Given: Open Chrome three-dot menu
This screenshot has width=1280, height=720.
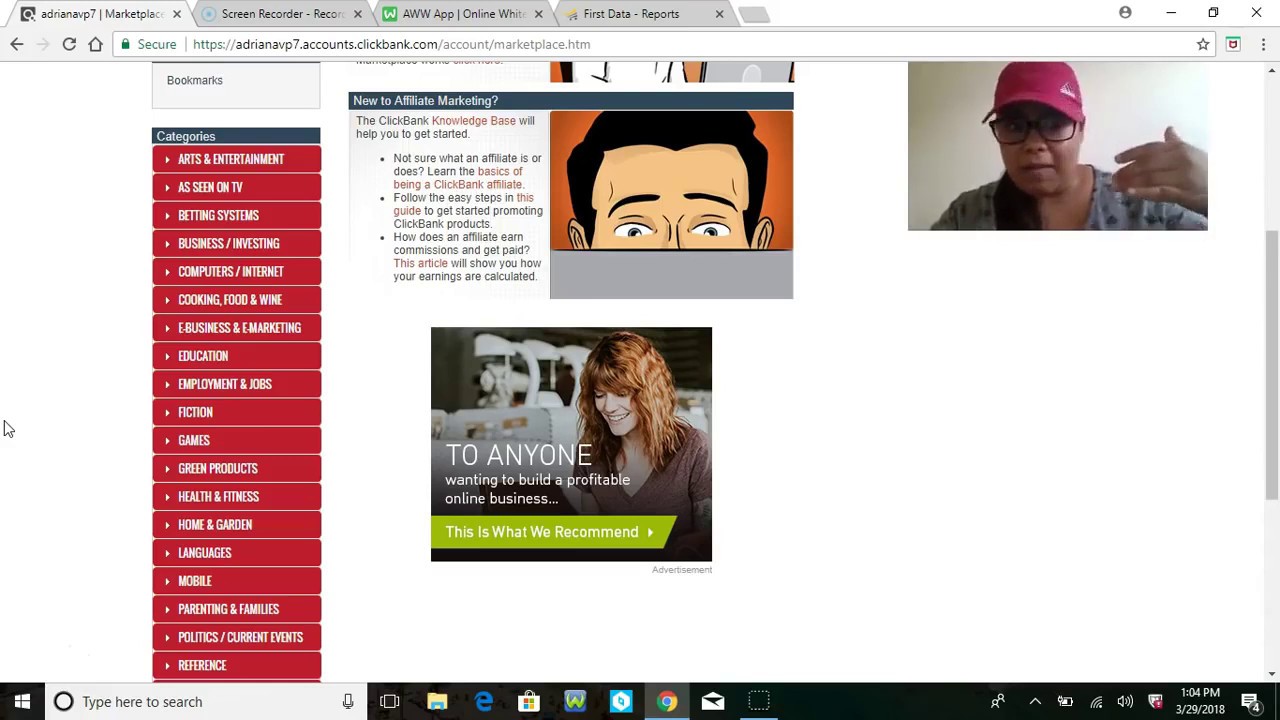Looking at the screenshot, I should click(x=1264, y=44).
